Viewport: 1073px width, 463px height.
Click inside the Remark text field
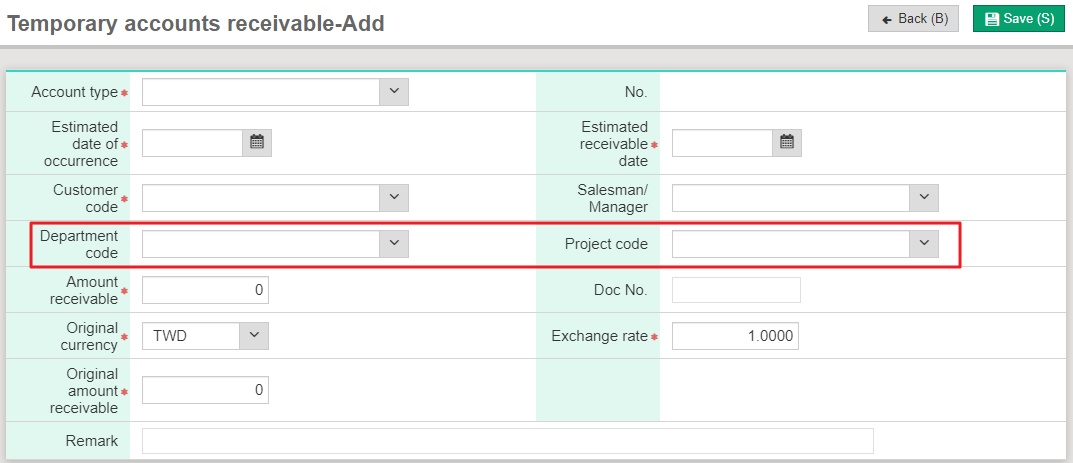click(x=507, y=441)
